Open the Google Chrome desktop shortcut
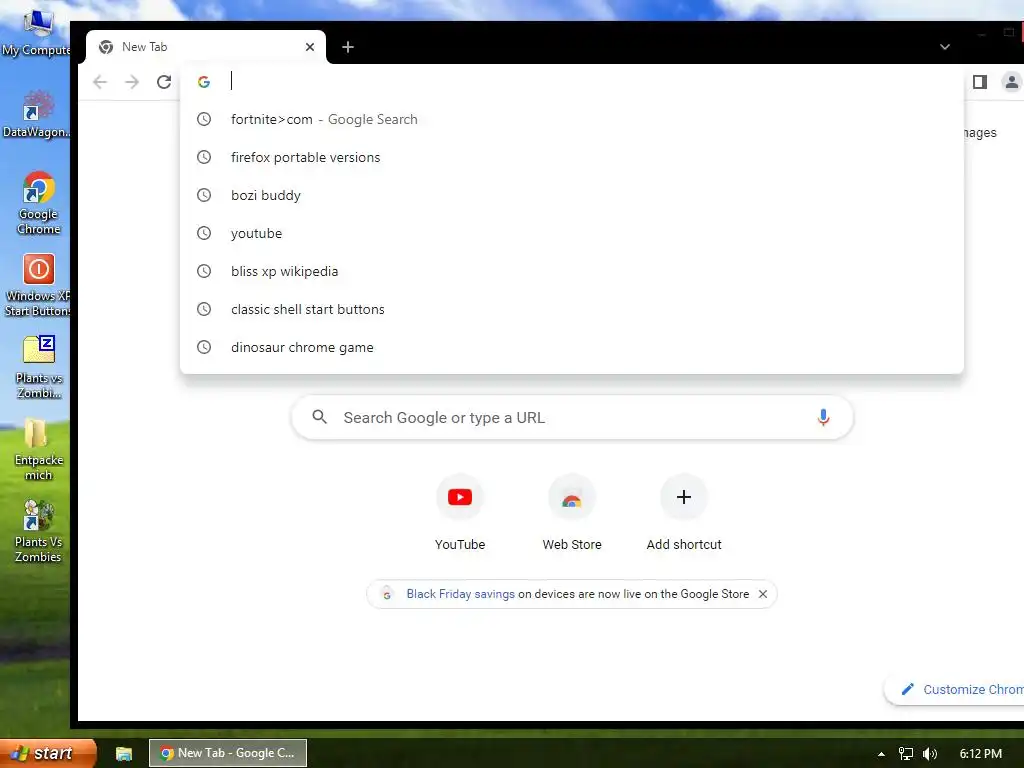Screen dimensions: 1024x768 39,202
